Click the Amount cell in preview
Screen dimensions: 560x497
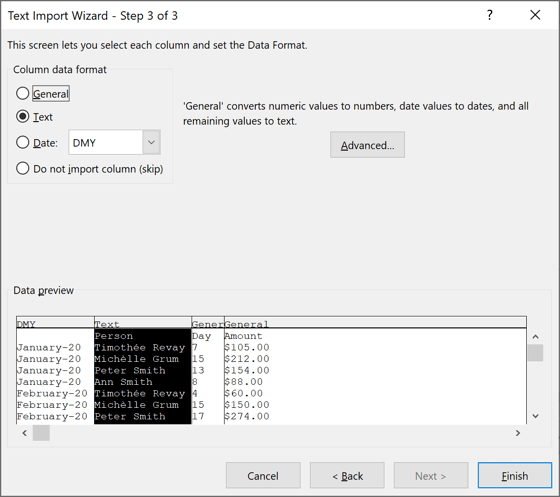243,336
